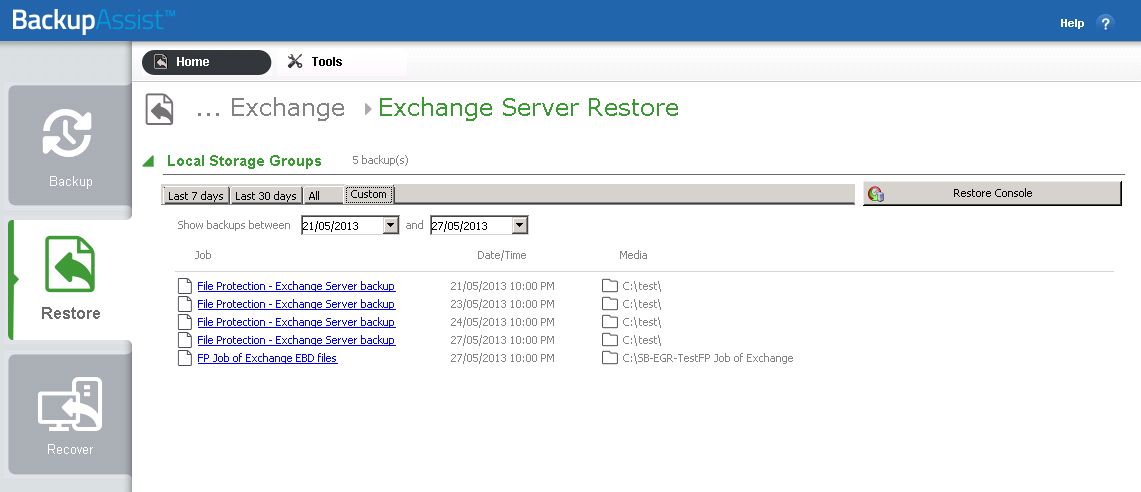Click the 5 backup(s) count label
This screenshot has height=492, width=1141.
click(x=380, y=160)
